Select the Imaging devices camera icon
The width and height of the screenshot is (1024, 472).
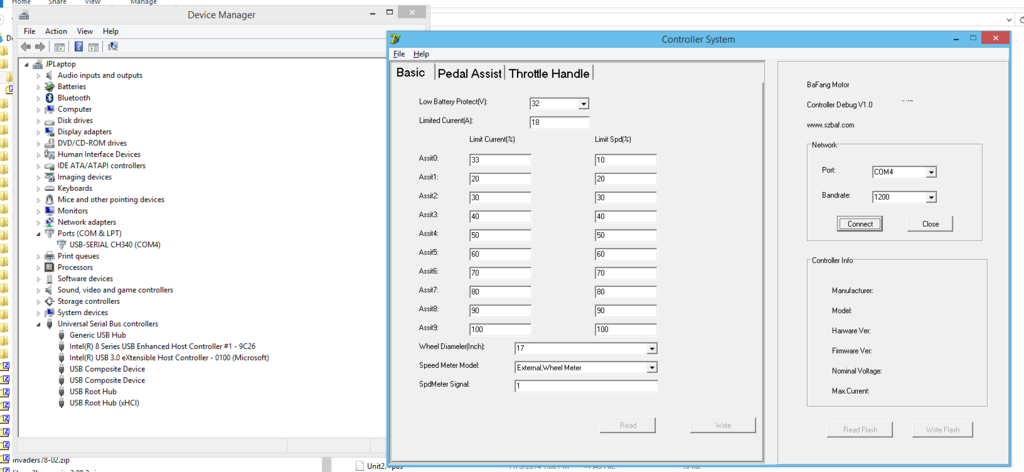[50, 177]
